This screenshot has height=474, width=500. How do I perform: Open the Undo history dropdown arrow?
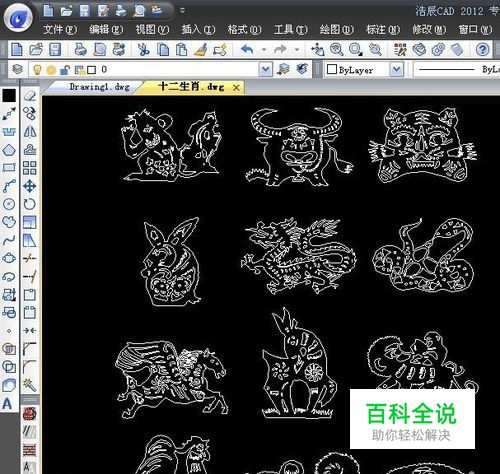click(264, 50)
